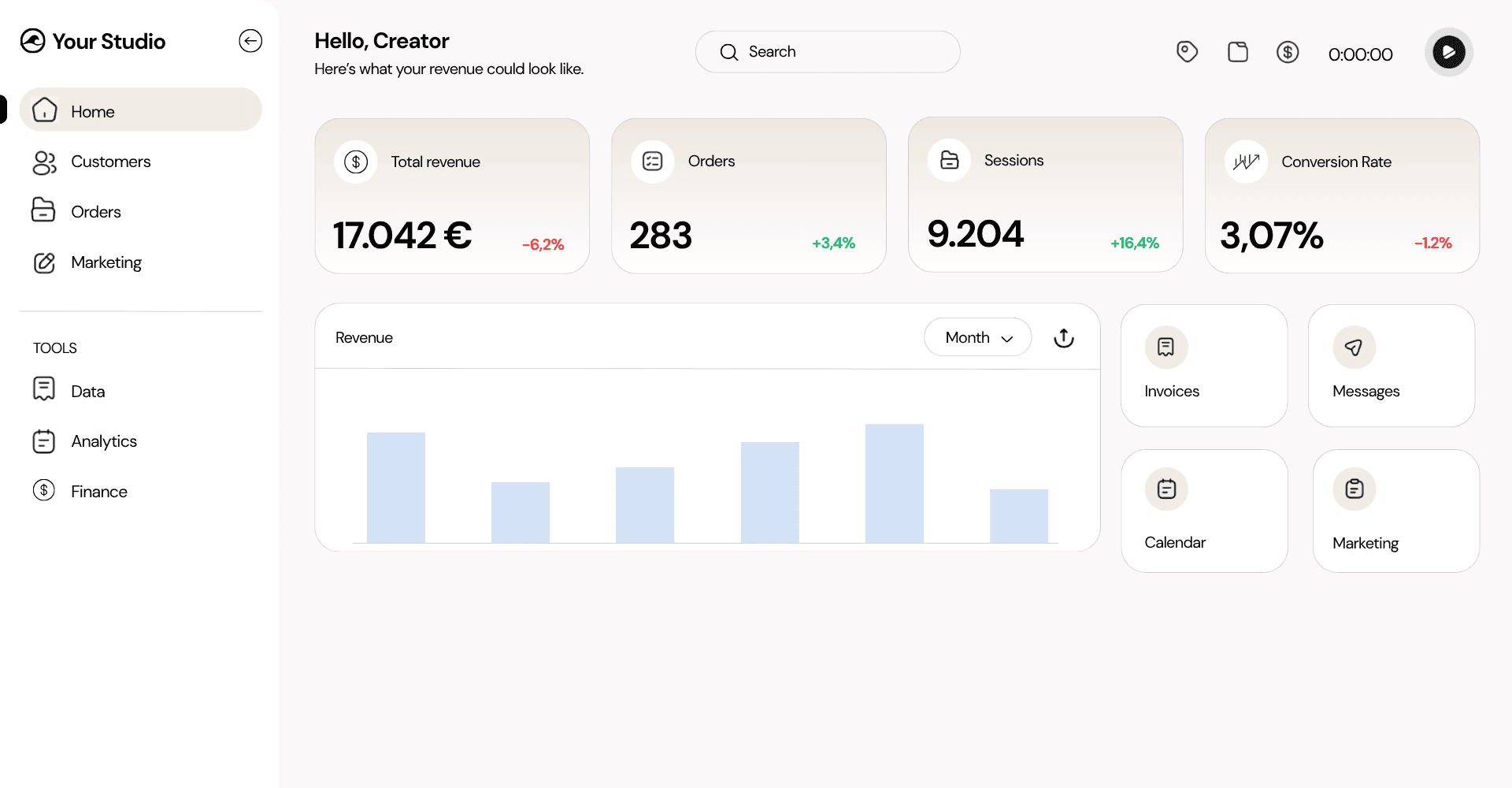The width and height of the screenshot is (1512, 788).
Task: Open Marketing label in the sidebar menu
Action: point(106,262)
